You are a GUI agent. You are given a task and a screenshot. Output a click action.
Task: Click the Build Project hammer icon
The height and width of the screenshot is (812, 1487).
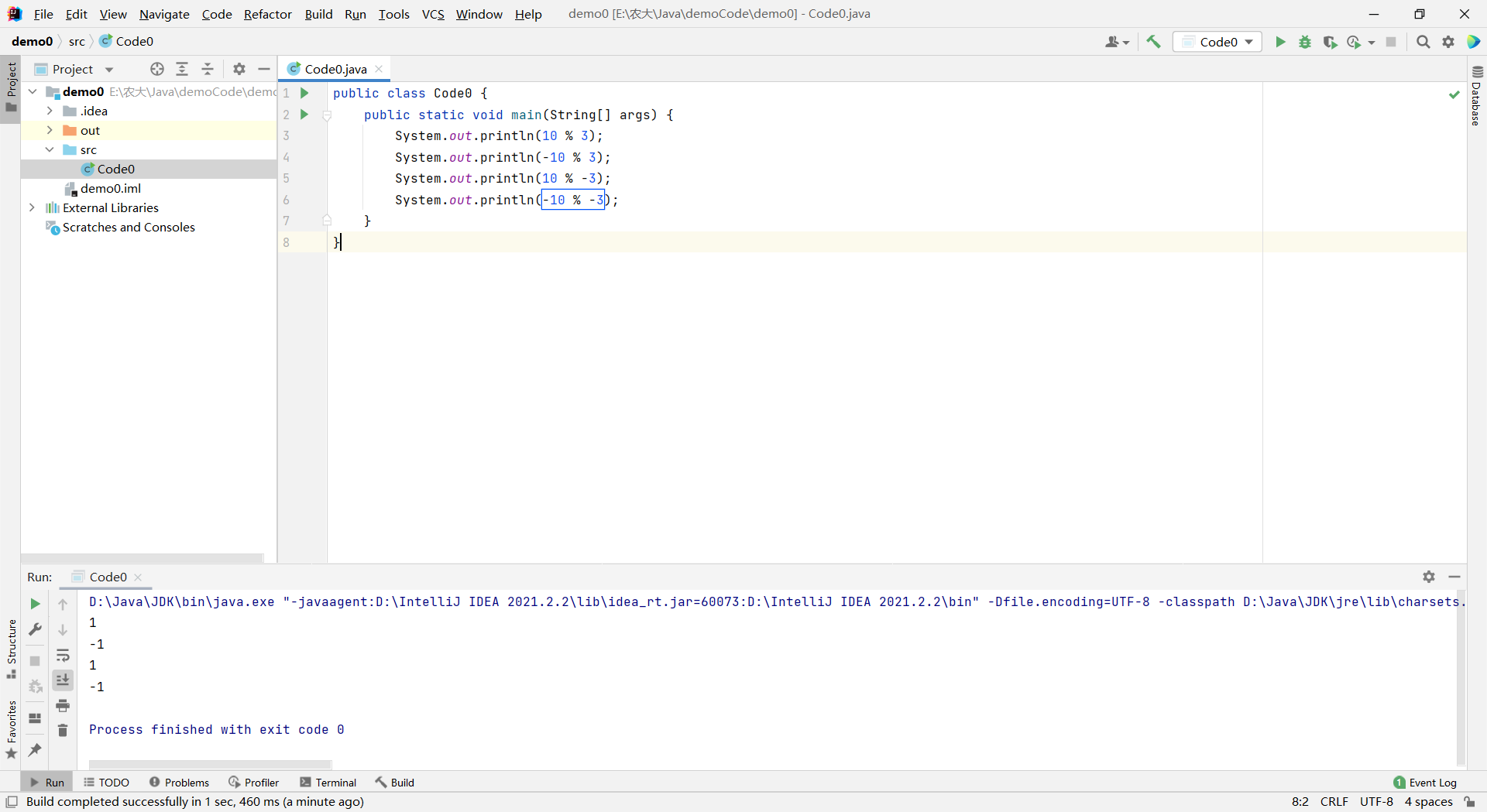coord(1153,42)
